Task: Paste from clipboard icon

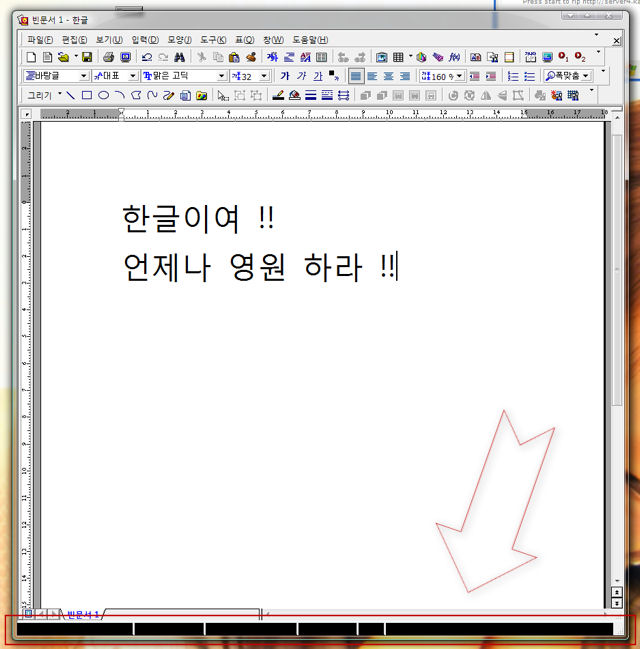Action: (x=234, y=57)
